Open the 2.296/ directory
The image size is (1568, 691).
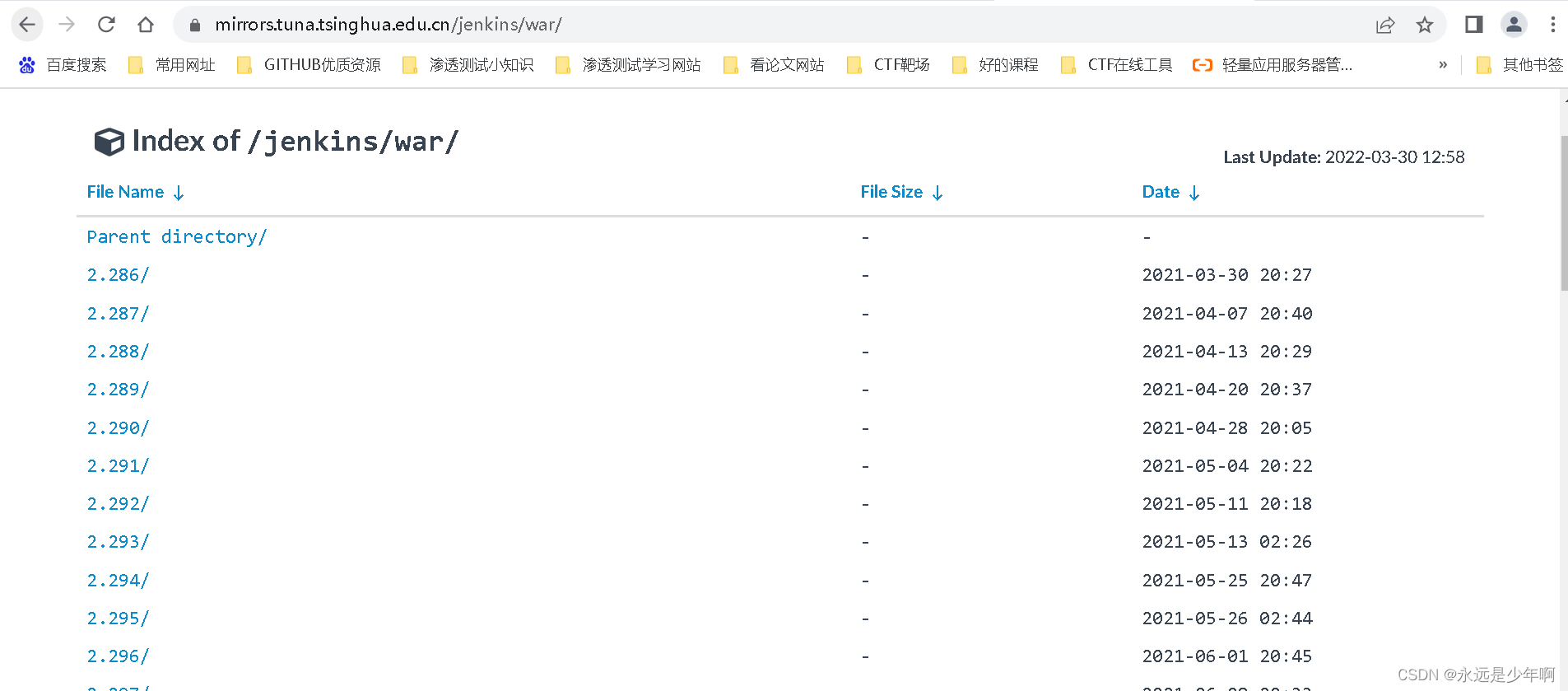pyautogui.click(x=119, y=656)
